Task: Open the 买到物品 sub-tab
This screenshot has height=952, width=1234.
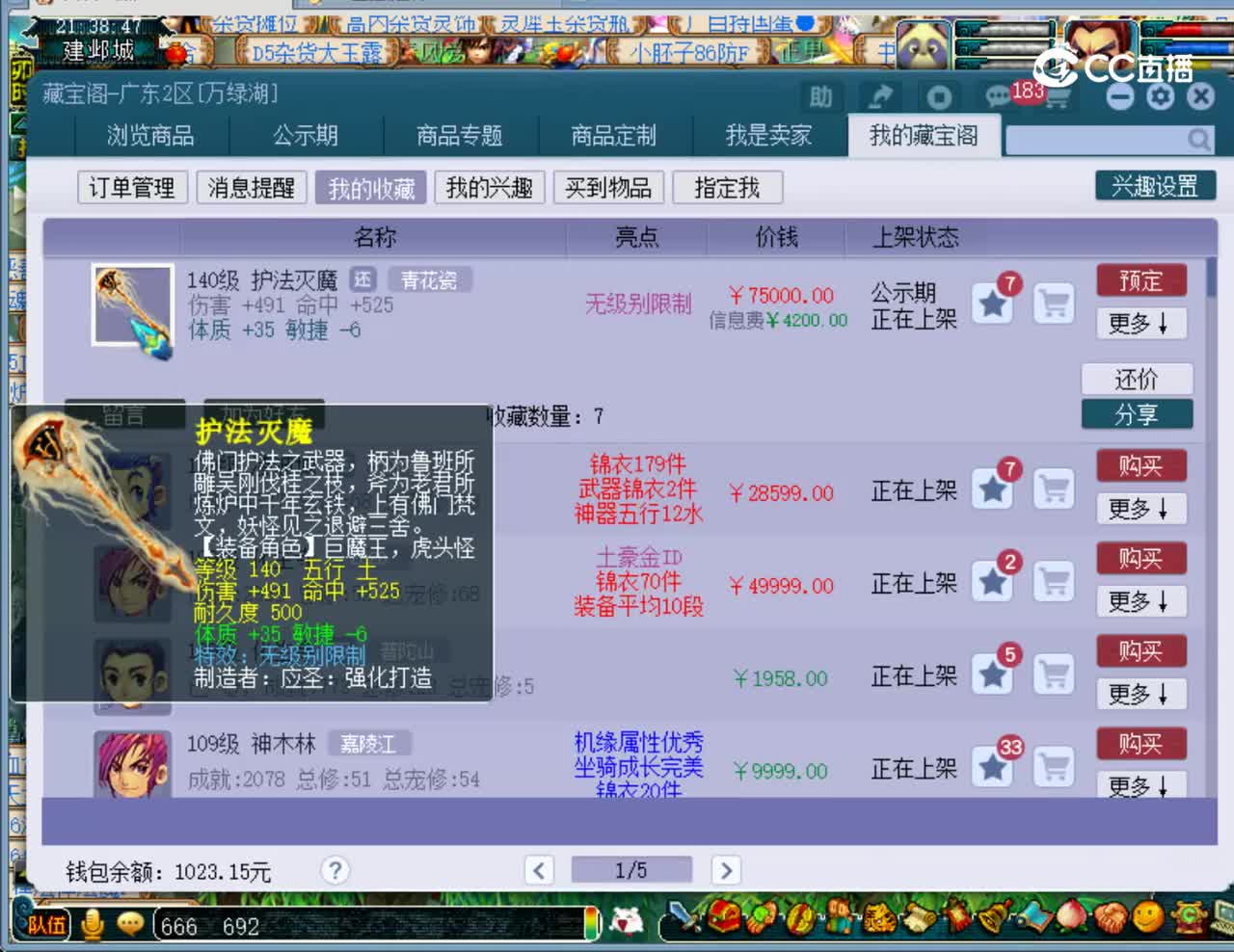Action: [608, 187]
